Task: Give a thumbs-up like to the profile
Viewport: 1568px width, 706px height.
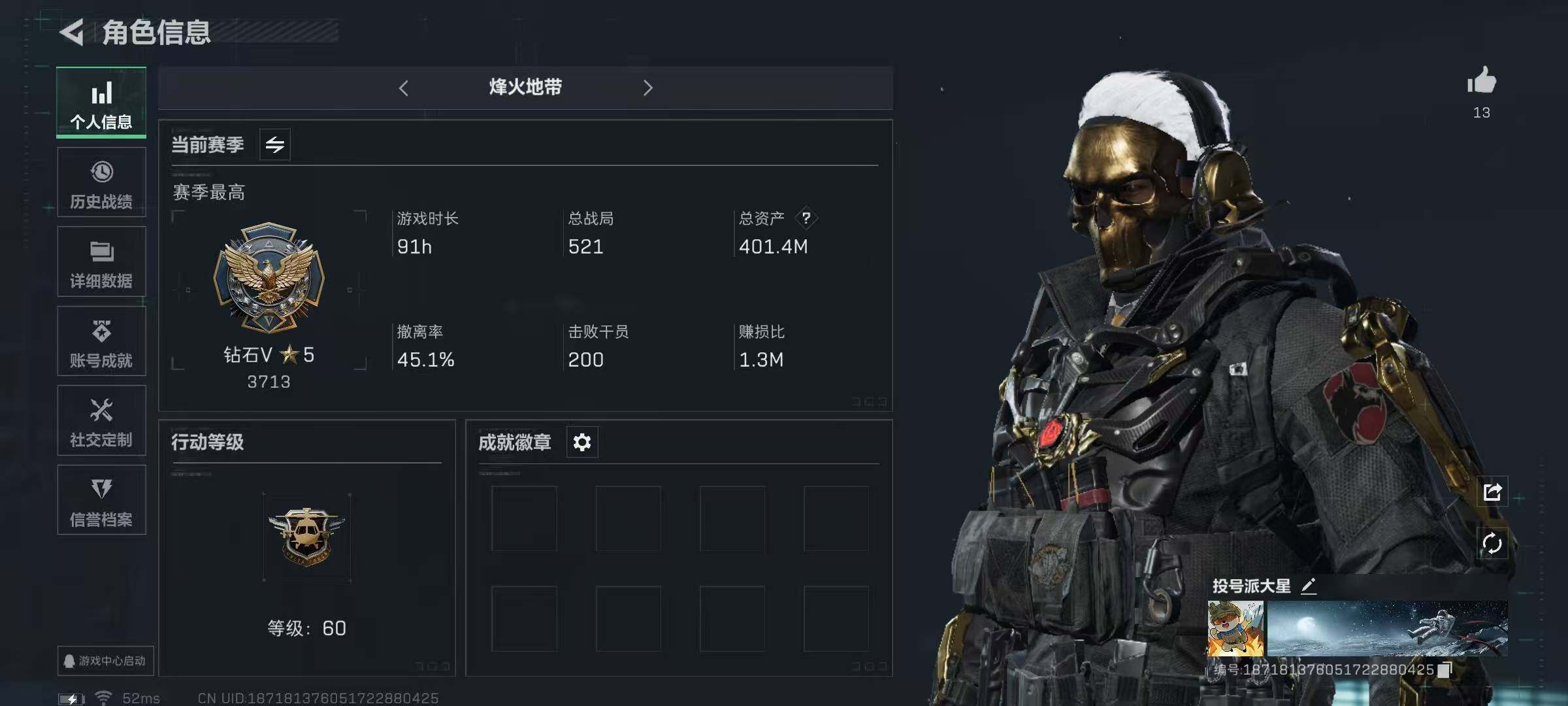Action: pyautogui.click(x=1481, y=81)
